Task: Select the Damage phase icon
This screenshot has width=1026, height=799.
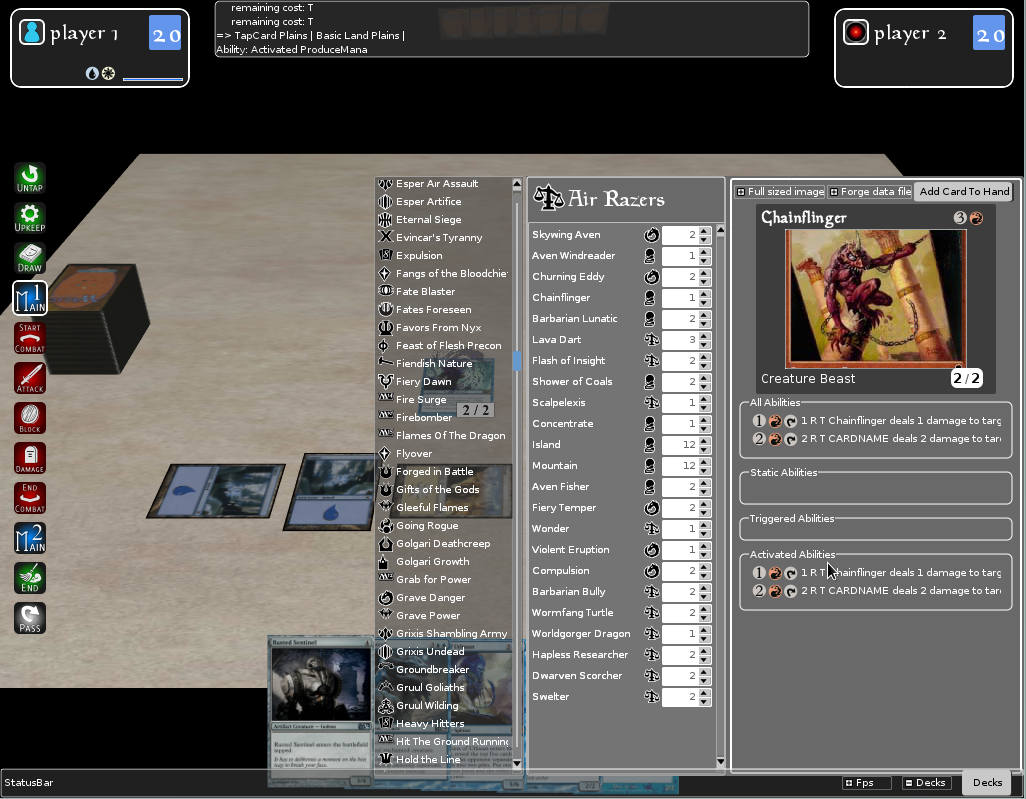Action: point(30,458)
